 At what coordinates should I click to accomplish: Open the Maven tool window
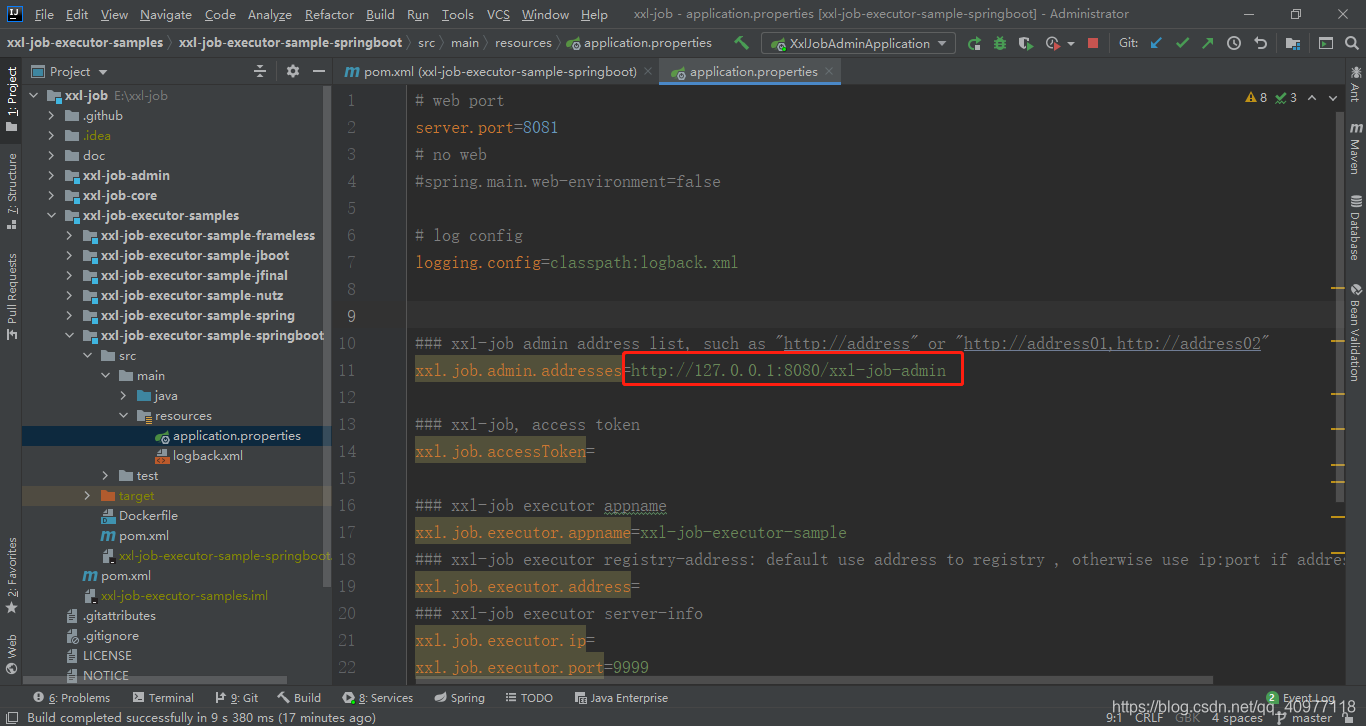coord(1355,149)
